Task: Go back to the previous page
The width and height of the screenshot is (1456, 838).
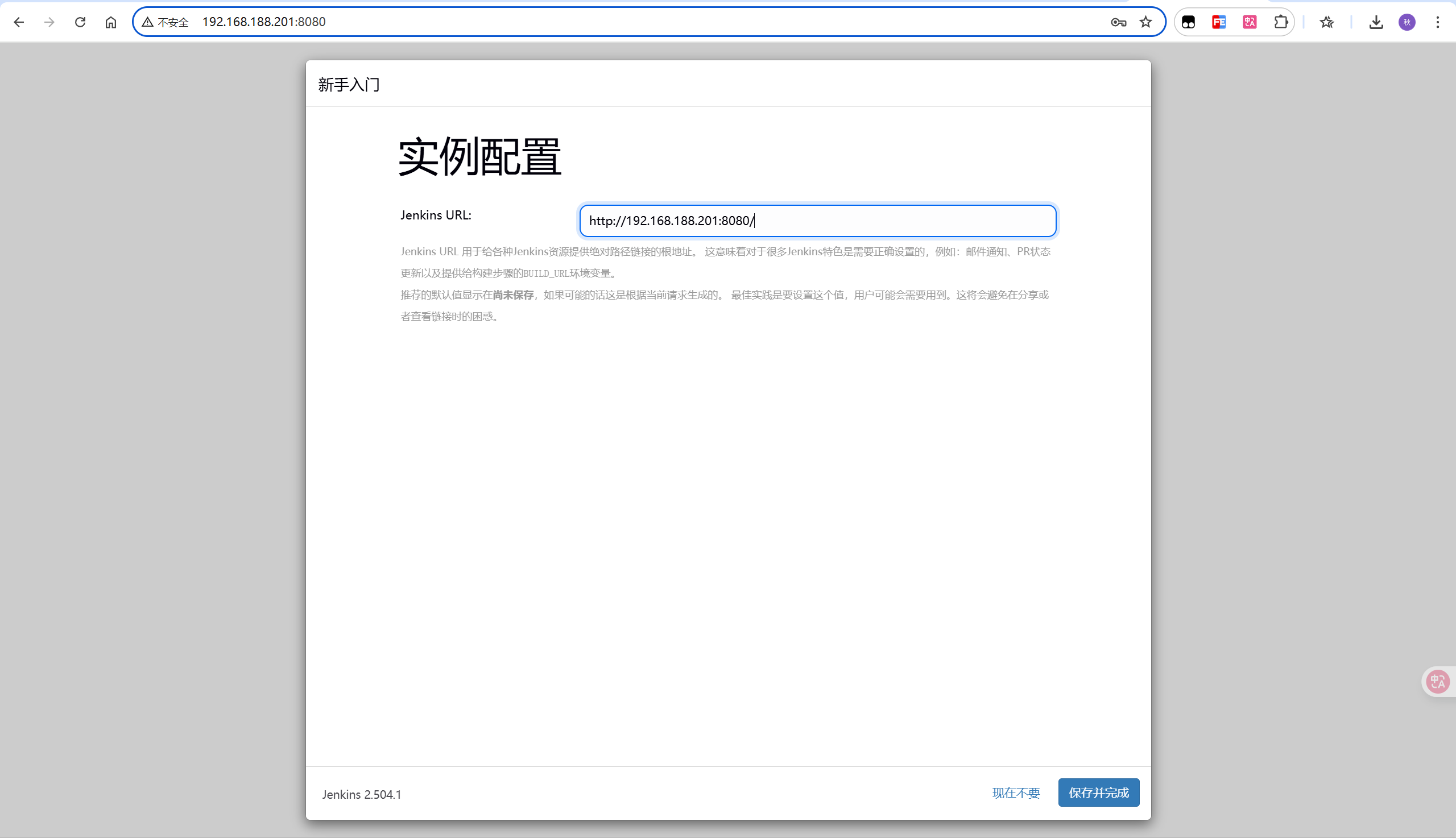Action: click(x=19, y=22)
